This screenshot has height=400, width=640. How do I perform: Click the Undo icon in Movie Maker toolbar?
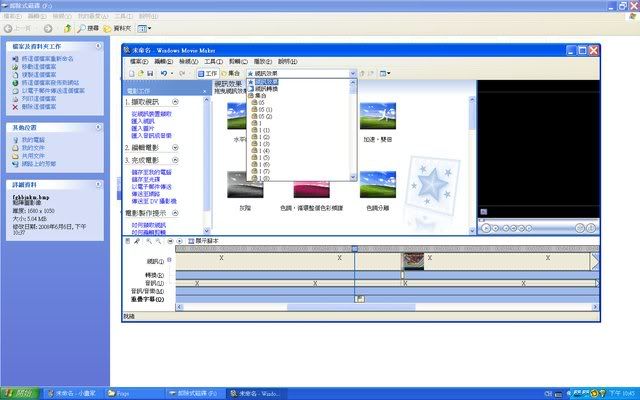pyautogui.click(x=162, y=73)
